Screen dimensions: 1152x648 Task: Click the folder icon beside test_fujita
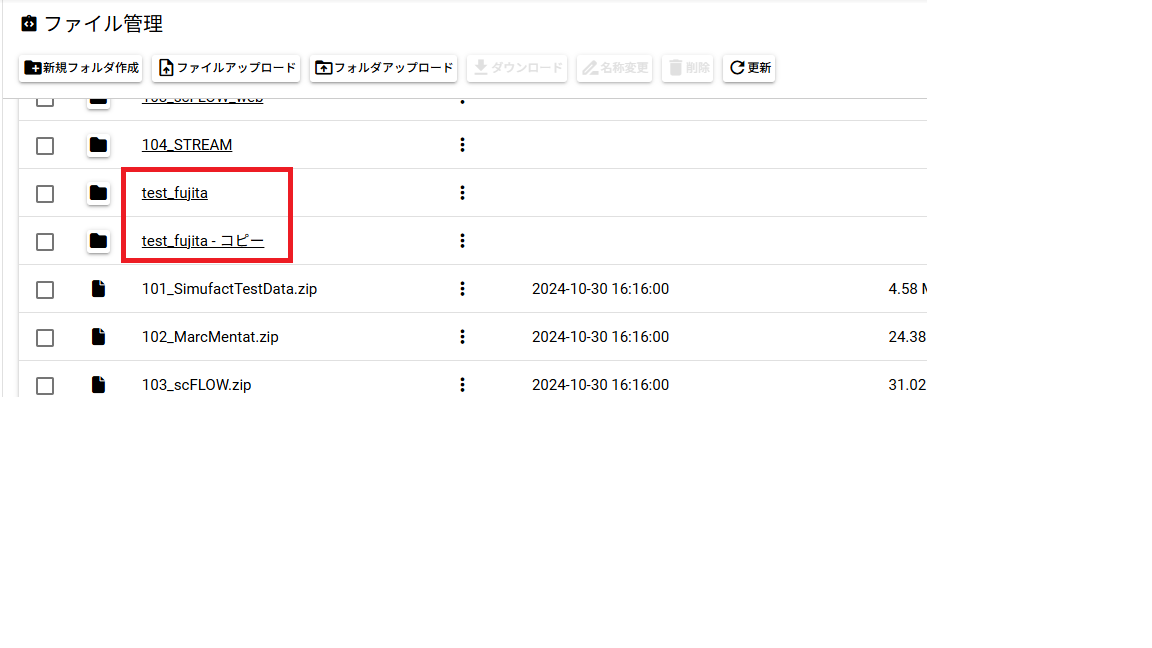click(98, 193)
